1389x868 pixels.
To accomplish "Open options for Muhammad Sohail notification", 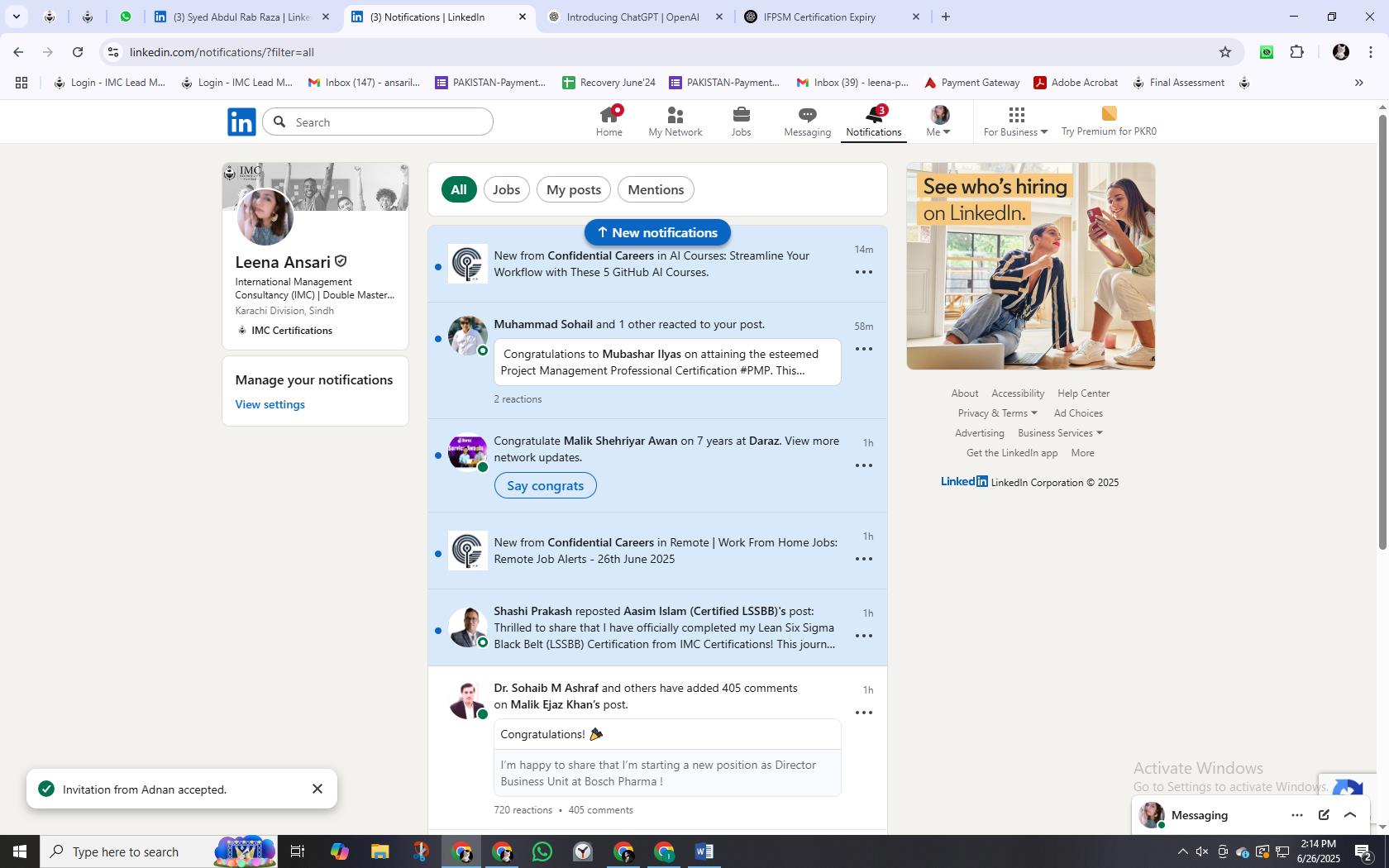I will tap(864, 349).
